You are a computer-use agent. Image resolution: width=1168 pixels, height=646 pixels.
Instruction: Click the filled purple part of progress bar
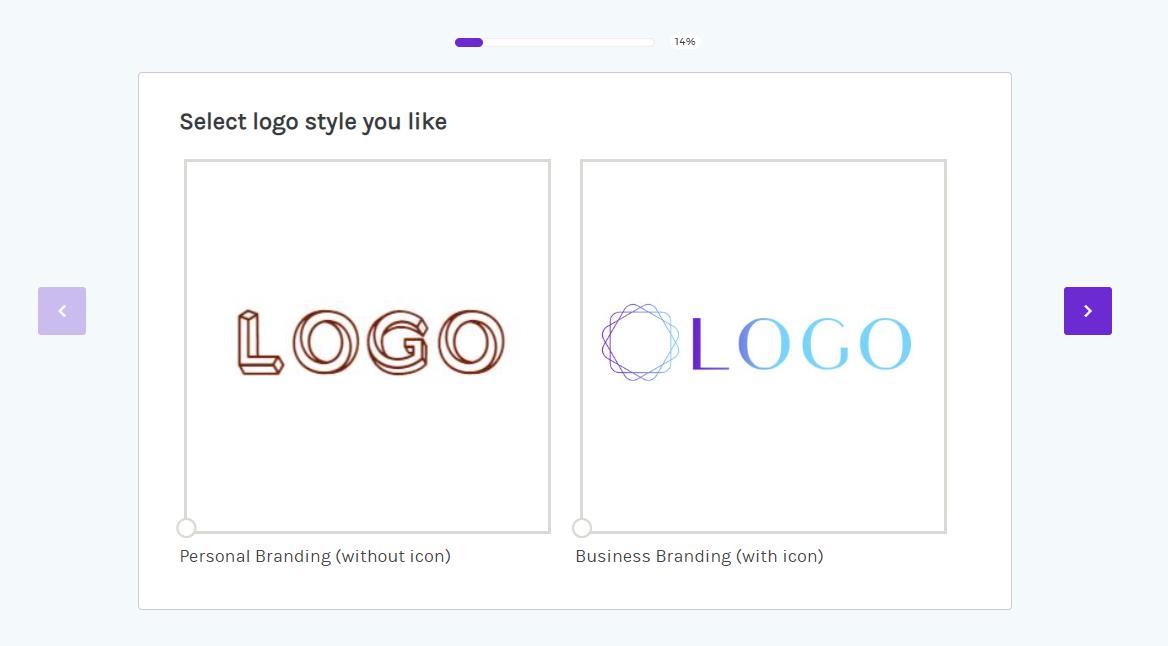[469, 42]
